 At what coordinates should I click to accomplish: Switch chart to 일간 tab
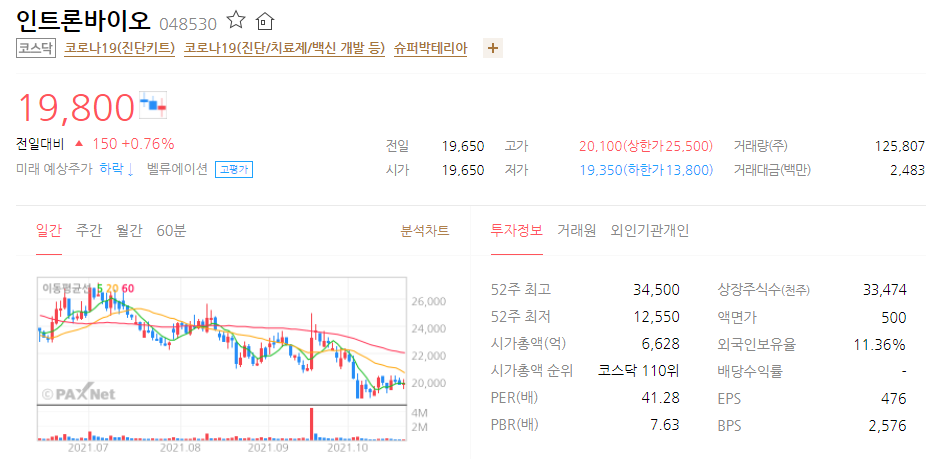click(49, 230)
